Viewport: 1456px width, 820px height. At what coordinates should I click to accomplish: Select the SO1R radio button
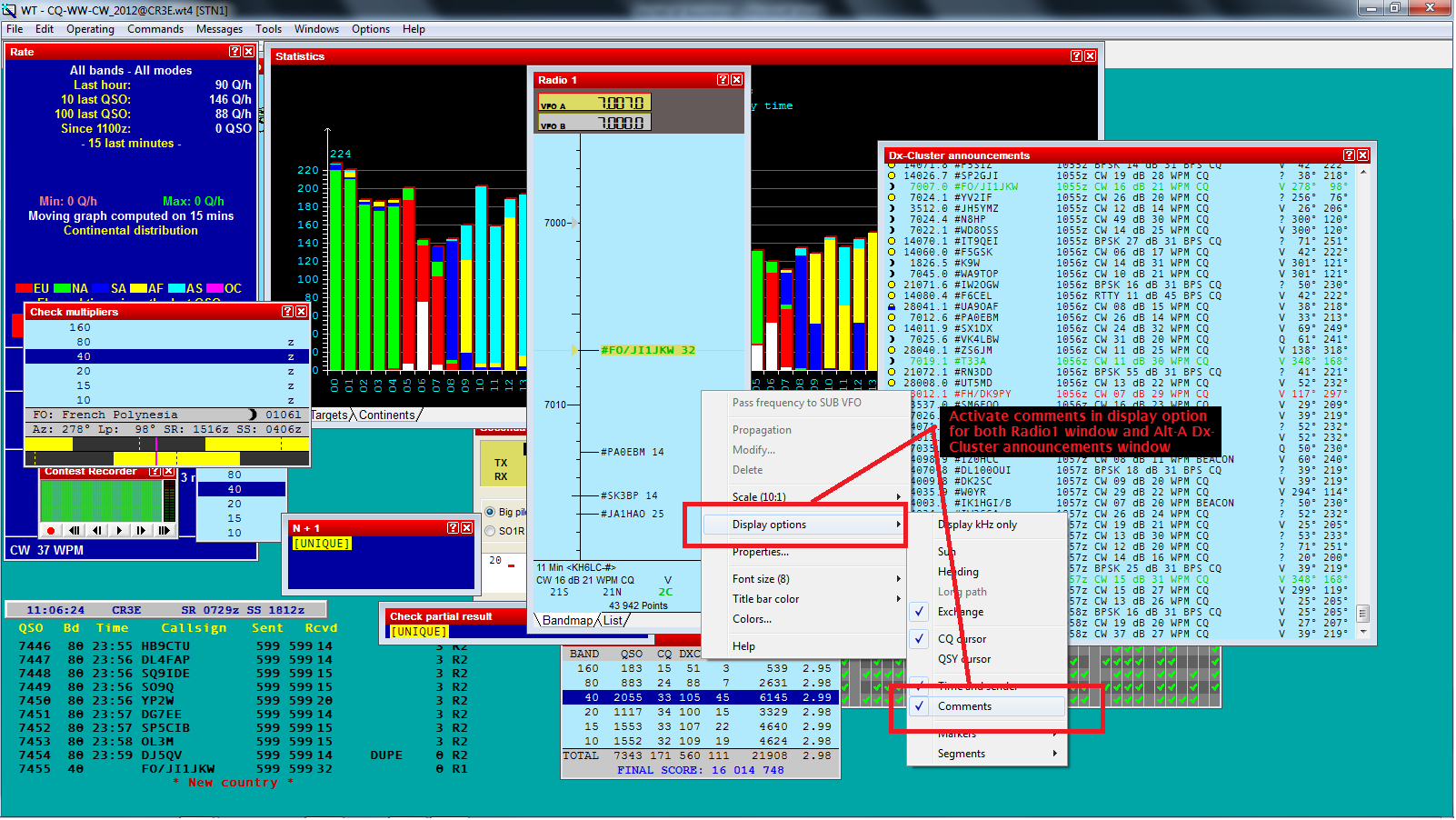(491, 531)
